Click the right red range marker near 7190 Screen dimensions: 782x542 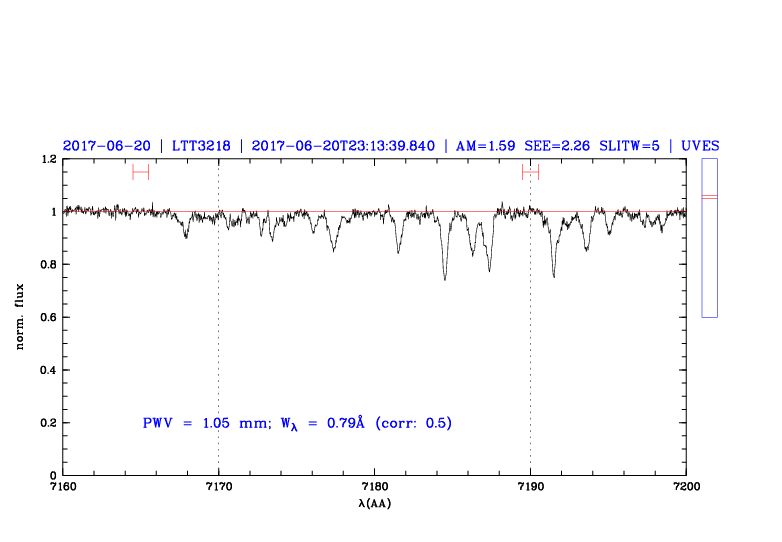pyautogui.click(x=530, y=172)
